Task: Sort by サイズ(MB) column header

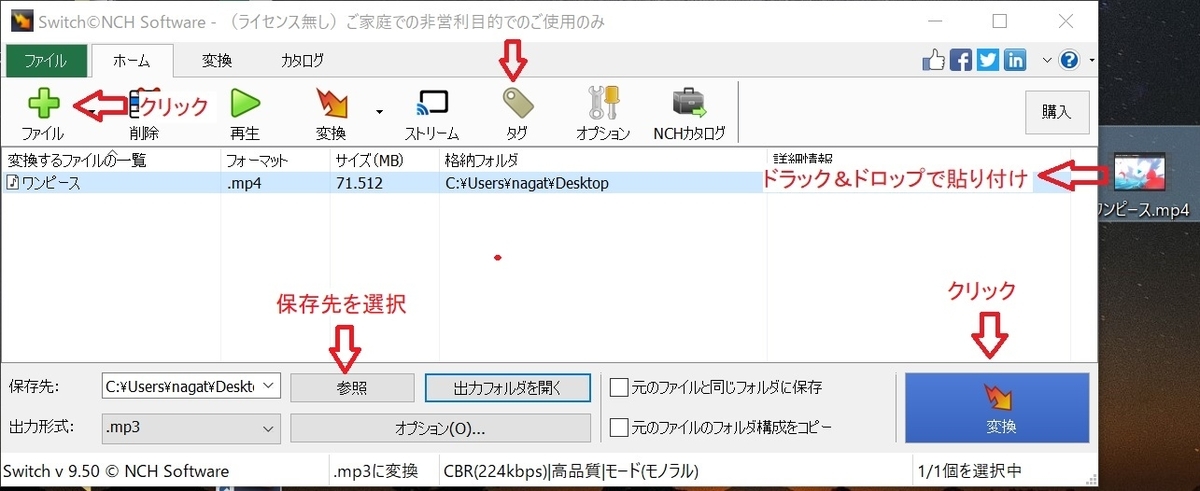Action: [x=384, y=158]
